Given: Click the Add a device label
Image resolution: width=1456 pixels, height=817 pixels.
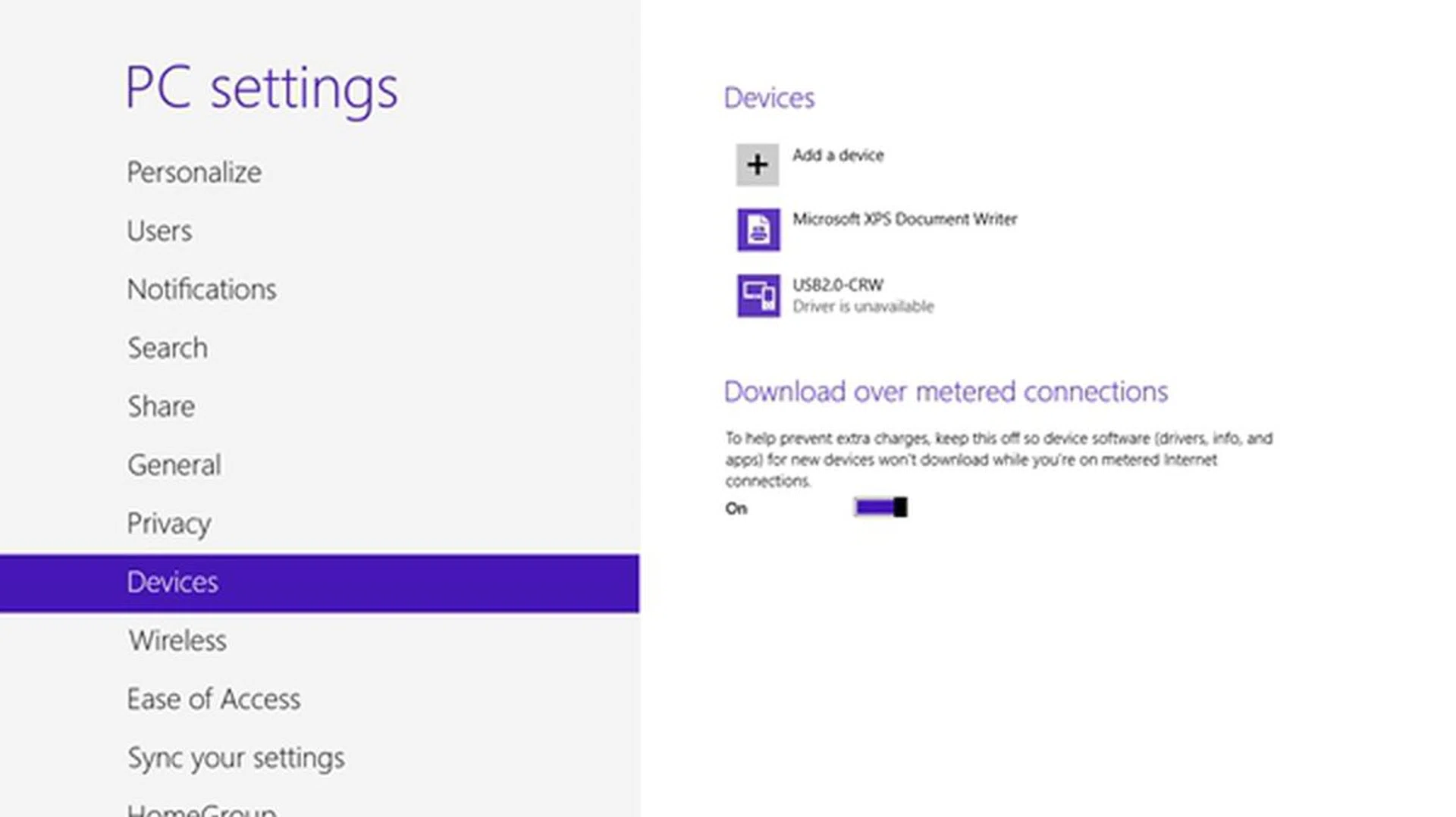Looking at the screenshot, I should (x=838, y=155).
